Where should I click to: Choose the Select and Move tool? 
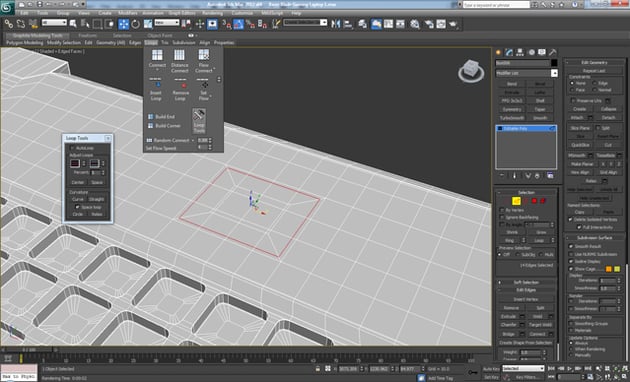click(x=123, y=24)
